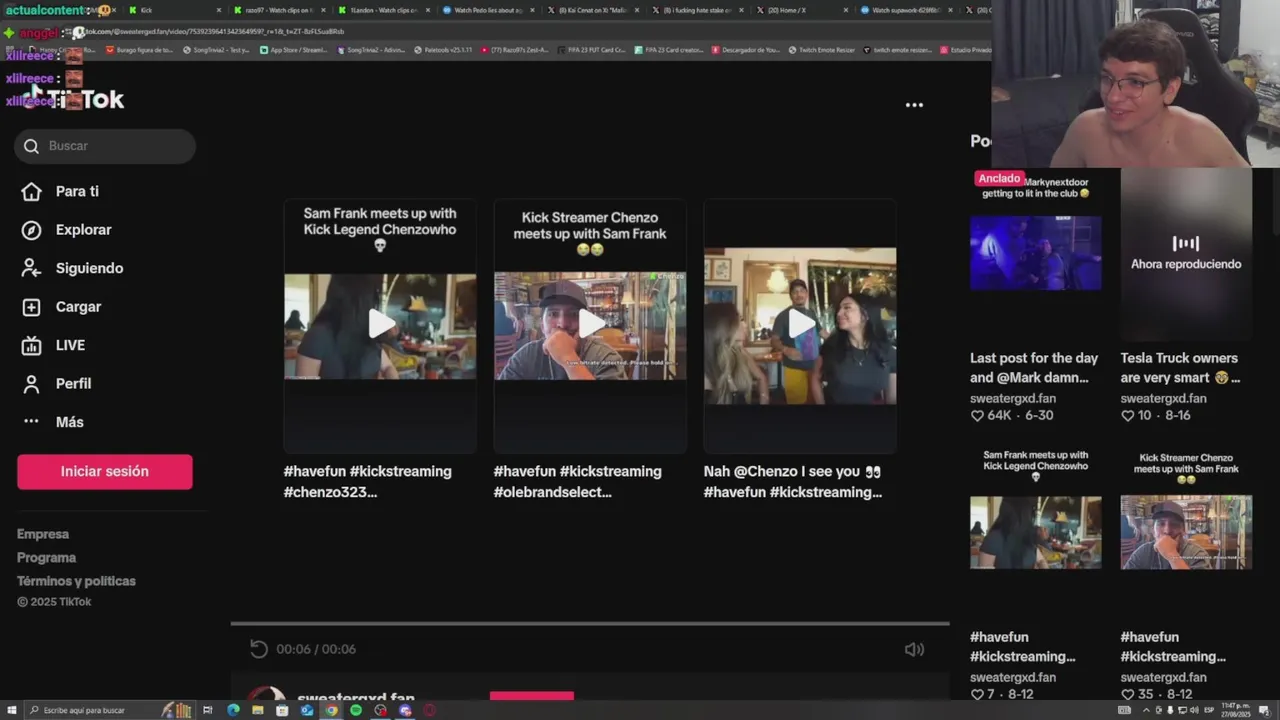Viewport: 1280px width, 720px height.
Task: Open Task View in the taskbar
Action: coord(208,710)
